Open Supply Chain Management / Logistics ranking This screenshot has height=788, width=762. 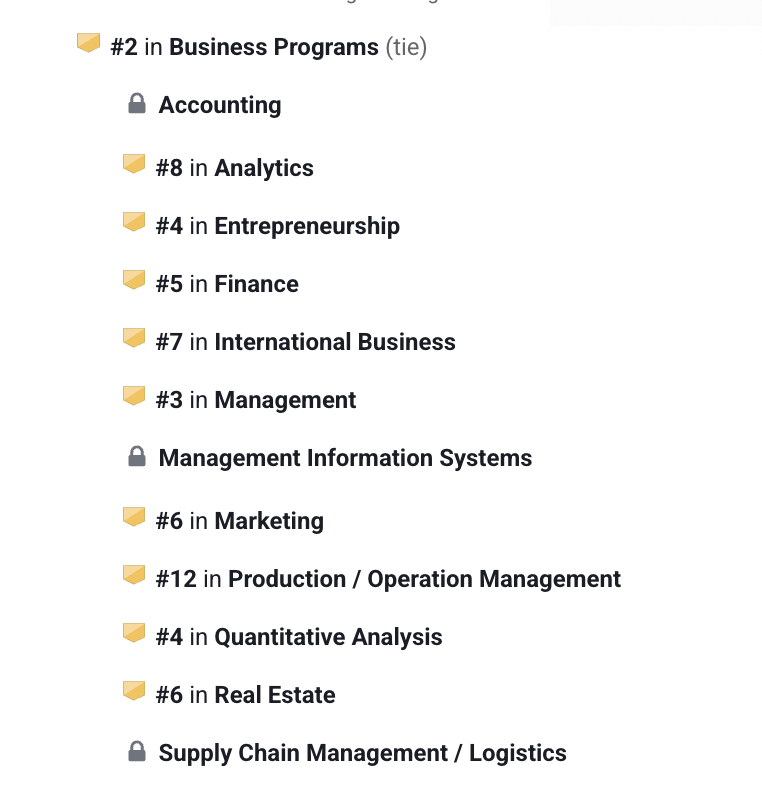(x=363, y=753)
